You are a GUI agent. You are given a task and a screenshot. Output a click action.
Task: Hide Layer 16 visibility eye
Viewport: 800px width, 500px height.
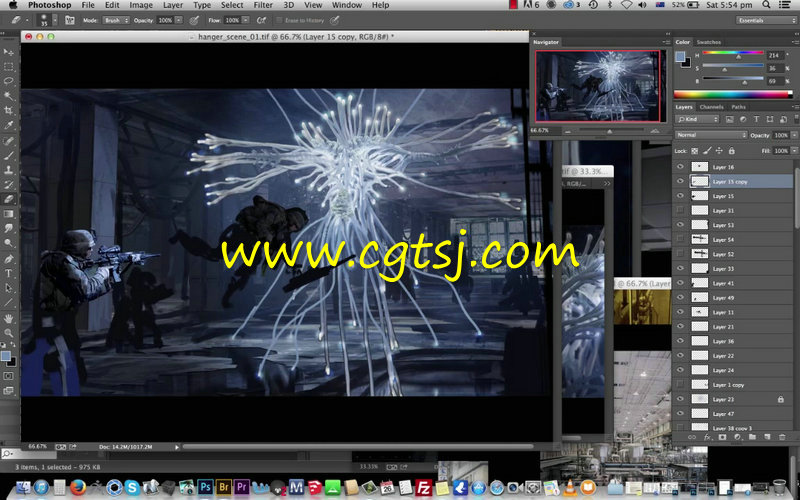[680, 167]
